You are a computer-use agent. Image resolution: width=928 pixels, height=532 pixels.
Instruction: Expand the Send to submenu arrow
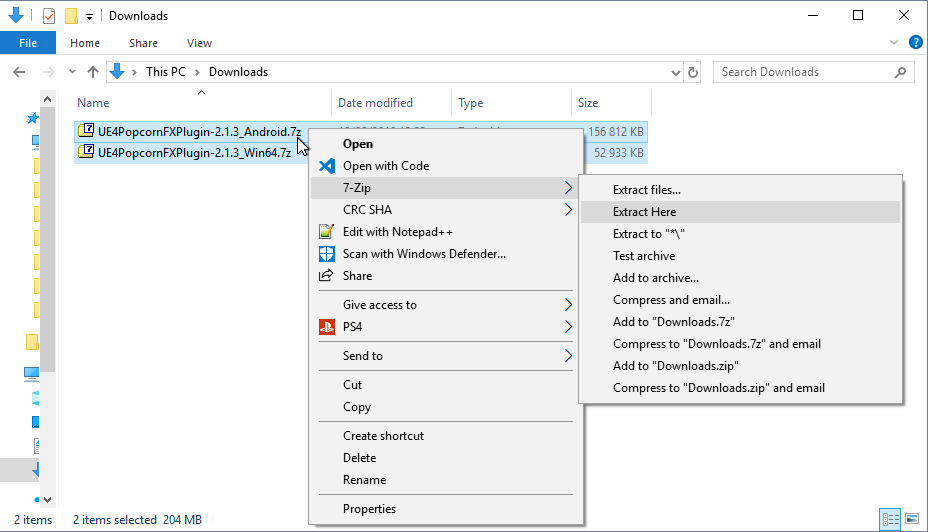pyautogui.click(x=568, y=356)
